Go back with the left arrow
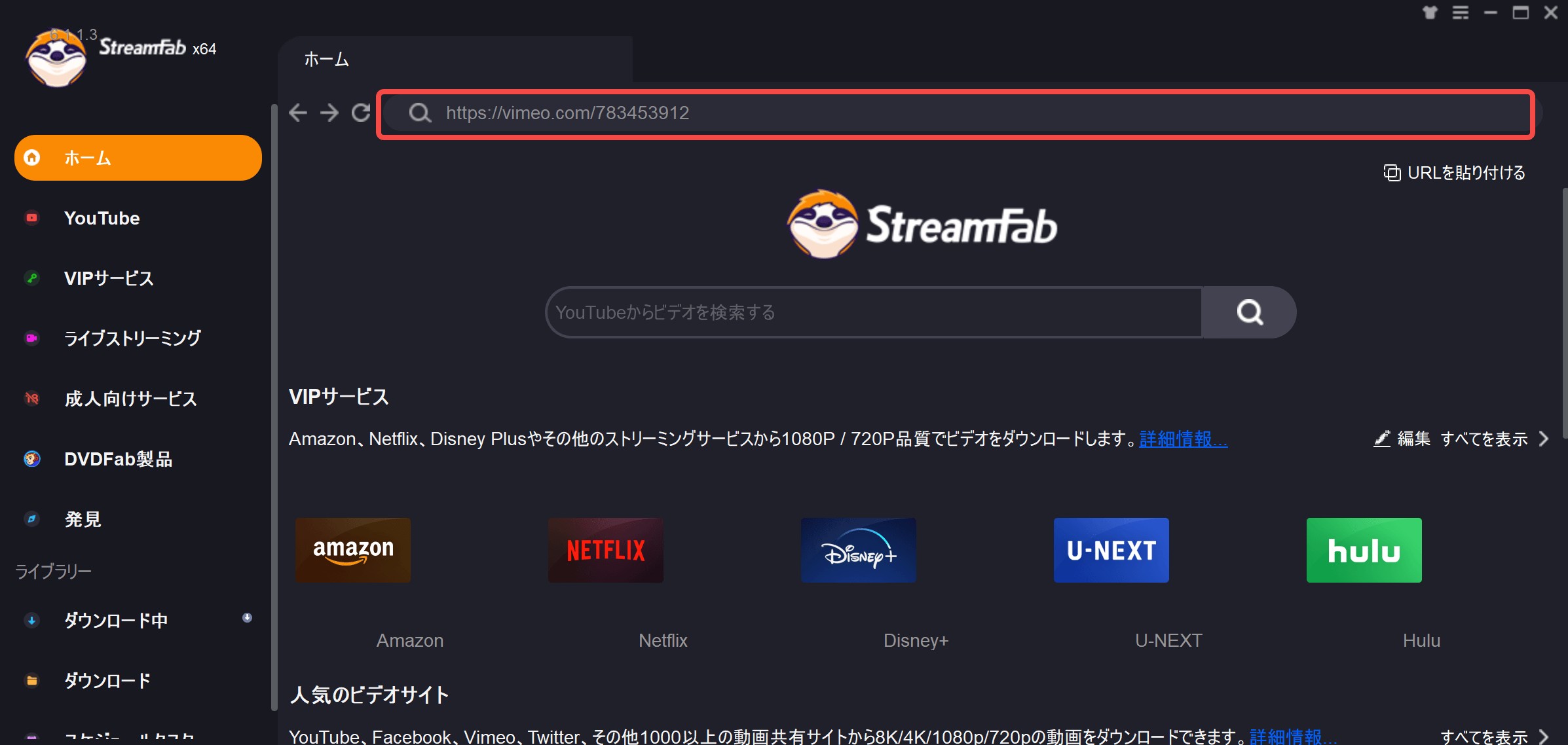The width and height of the screenshot is (1568, 745). click(x=298, y=113)
